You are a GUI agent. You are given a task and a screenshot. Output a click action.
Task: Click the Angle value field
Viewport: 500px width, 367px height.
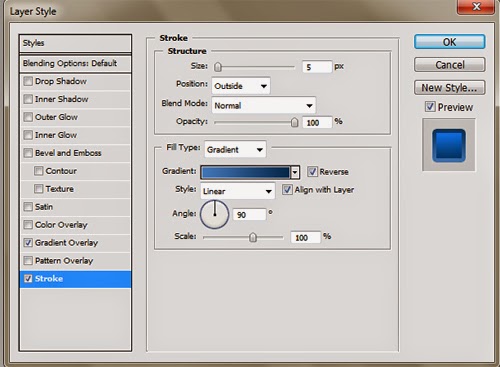(x=249, y=214)
